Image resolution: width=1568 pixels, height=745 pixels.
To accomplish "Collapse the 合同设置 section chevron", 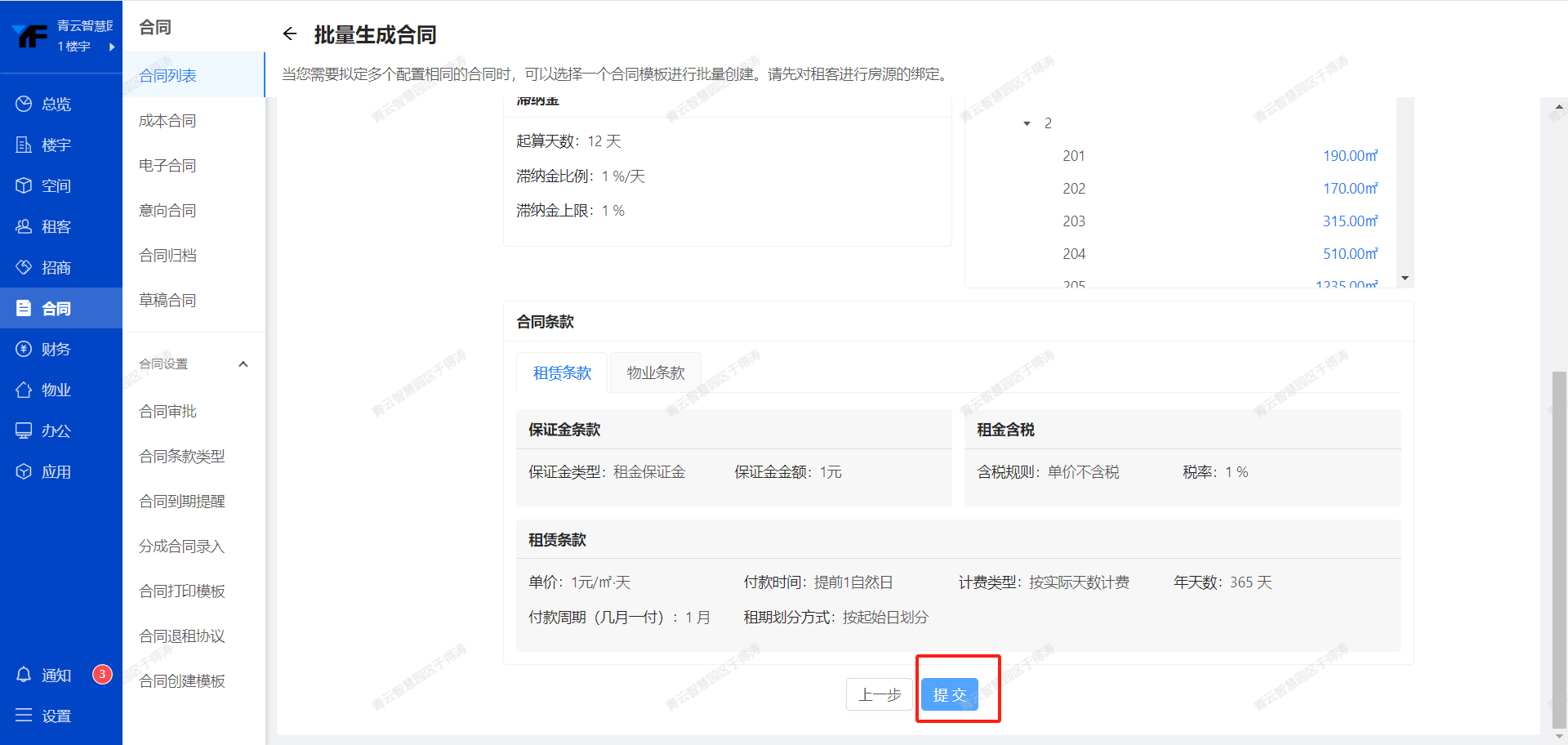I will (243, 364).
